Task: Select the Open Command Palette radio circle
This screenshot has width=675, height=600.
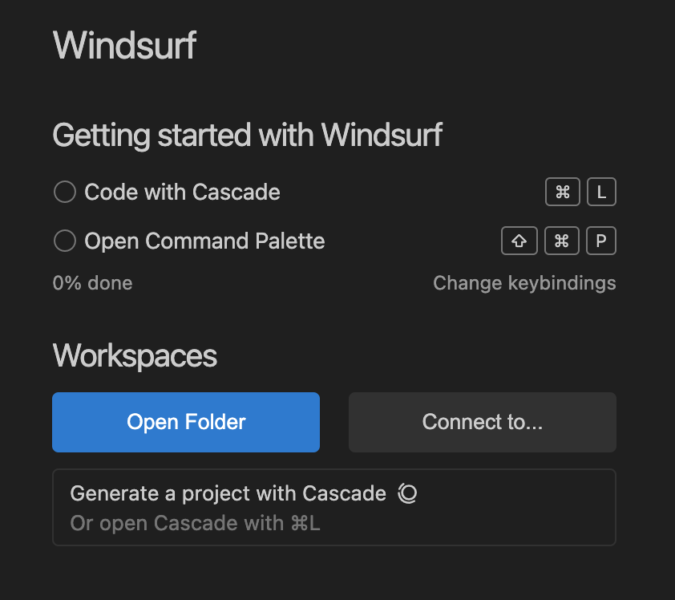Action: pyautogui.click(x=65, y=241)
